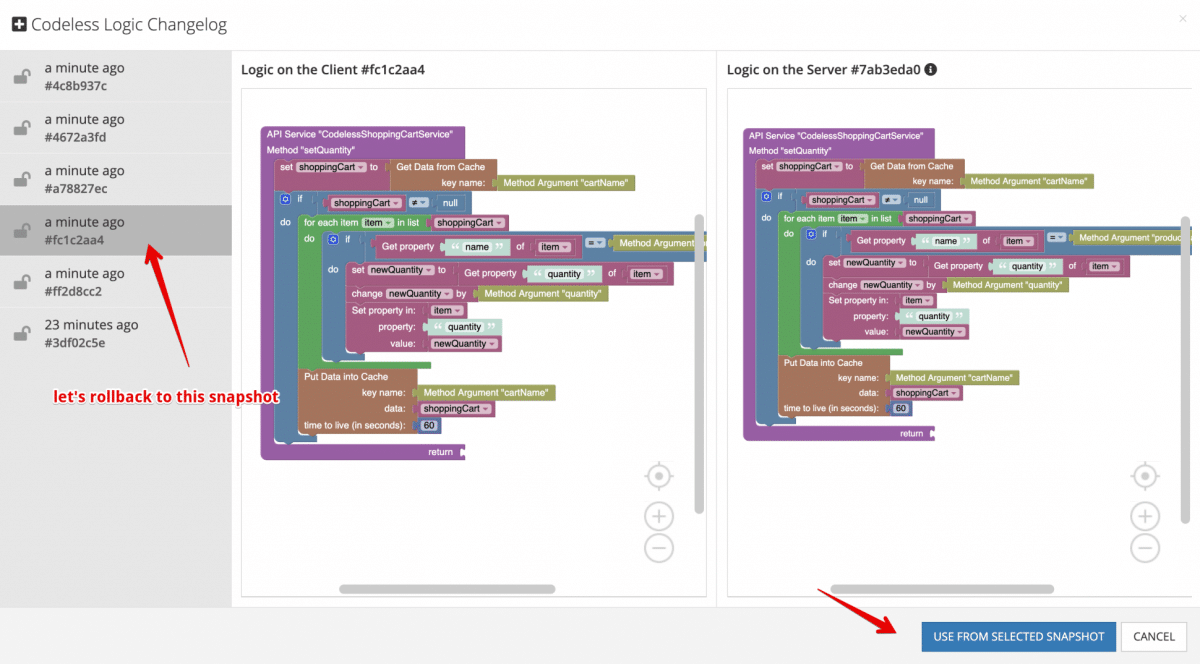
Task: Click the gear on the outer if block in Server panel
Action: [766, 197]
